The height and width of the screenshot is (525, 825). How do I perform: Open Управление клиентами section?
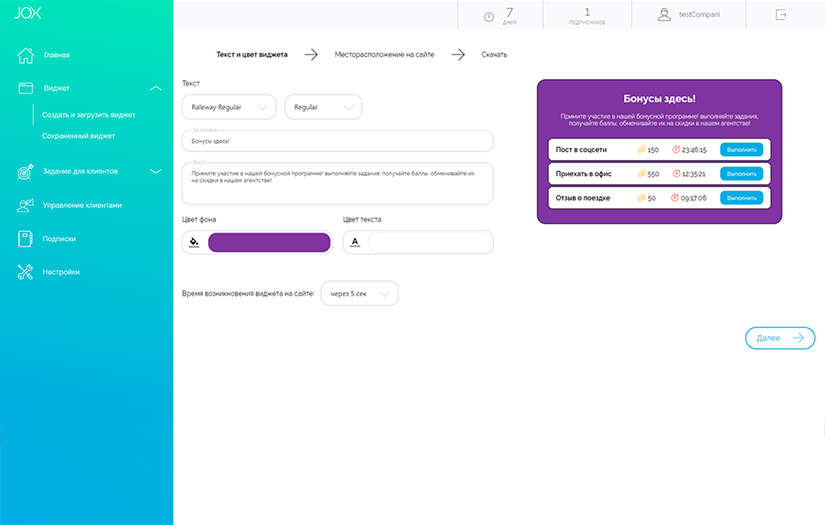[82, 205]
